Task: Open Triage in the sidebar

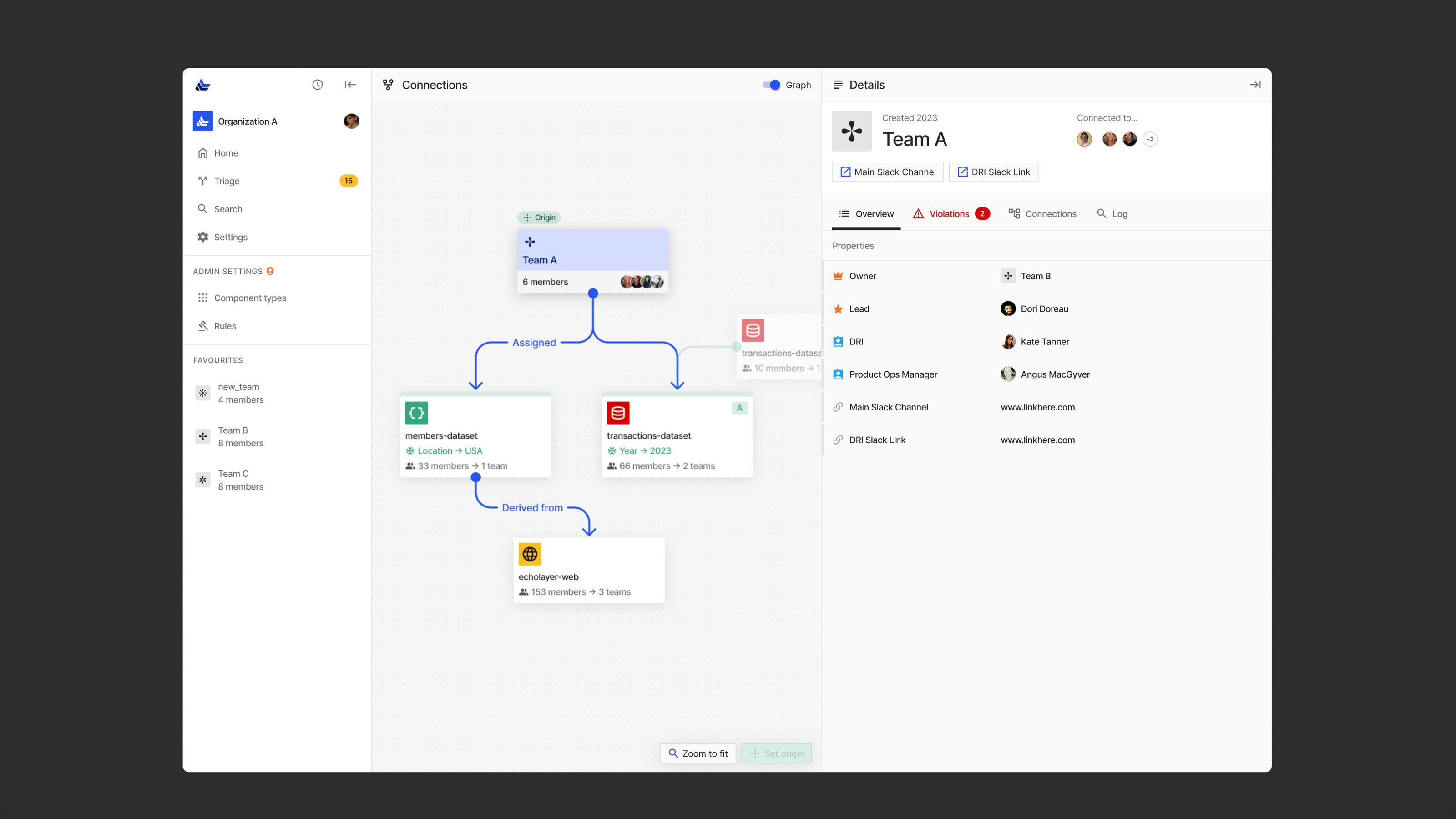Action: tap(227, 181)
